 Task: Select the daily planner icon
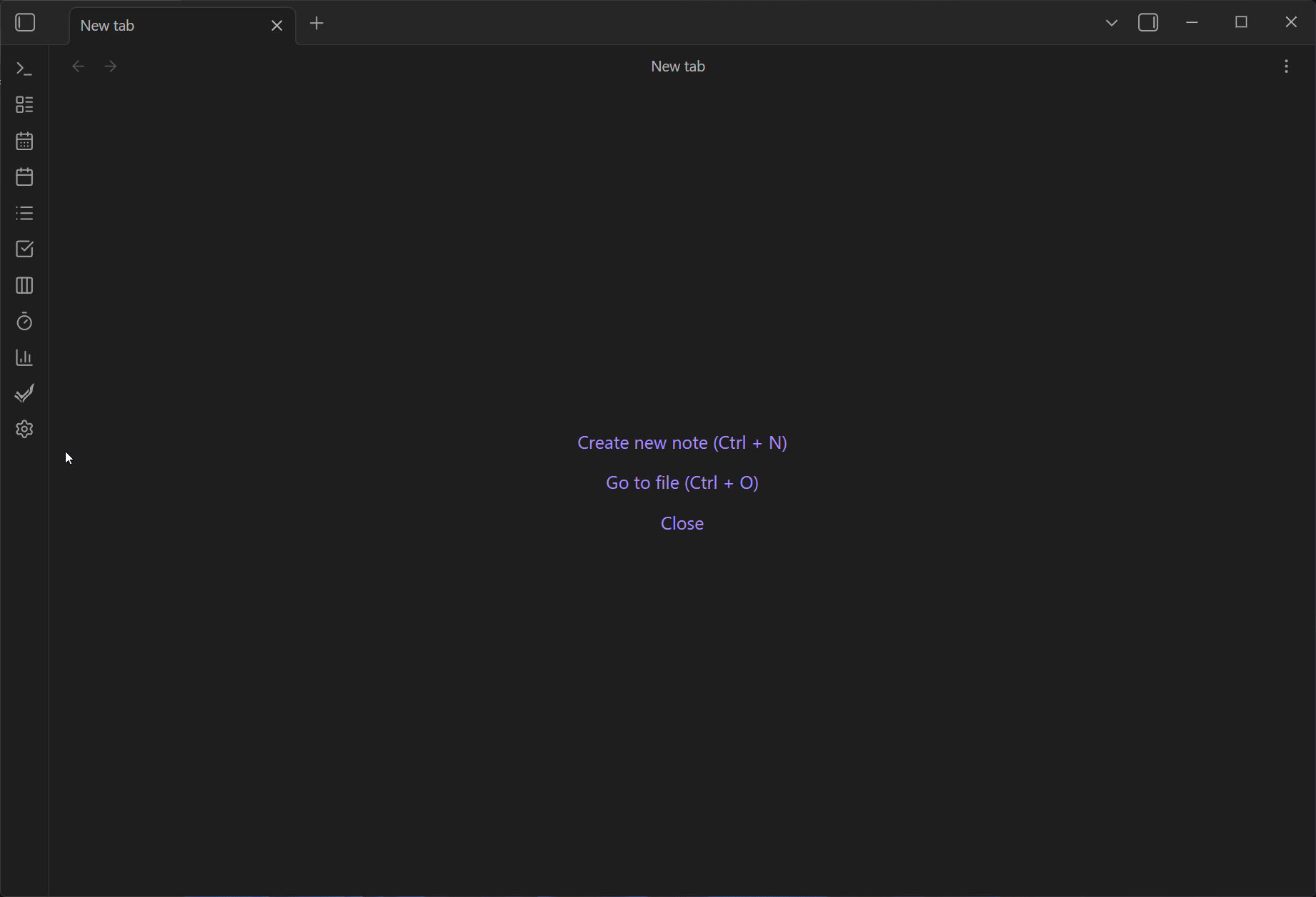[24, 177]
